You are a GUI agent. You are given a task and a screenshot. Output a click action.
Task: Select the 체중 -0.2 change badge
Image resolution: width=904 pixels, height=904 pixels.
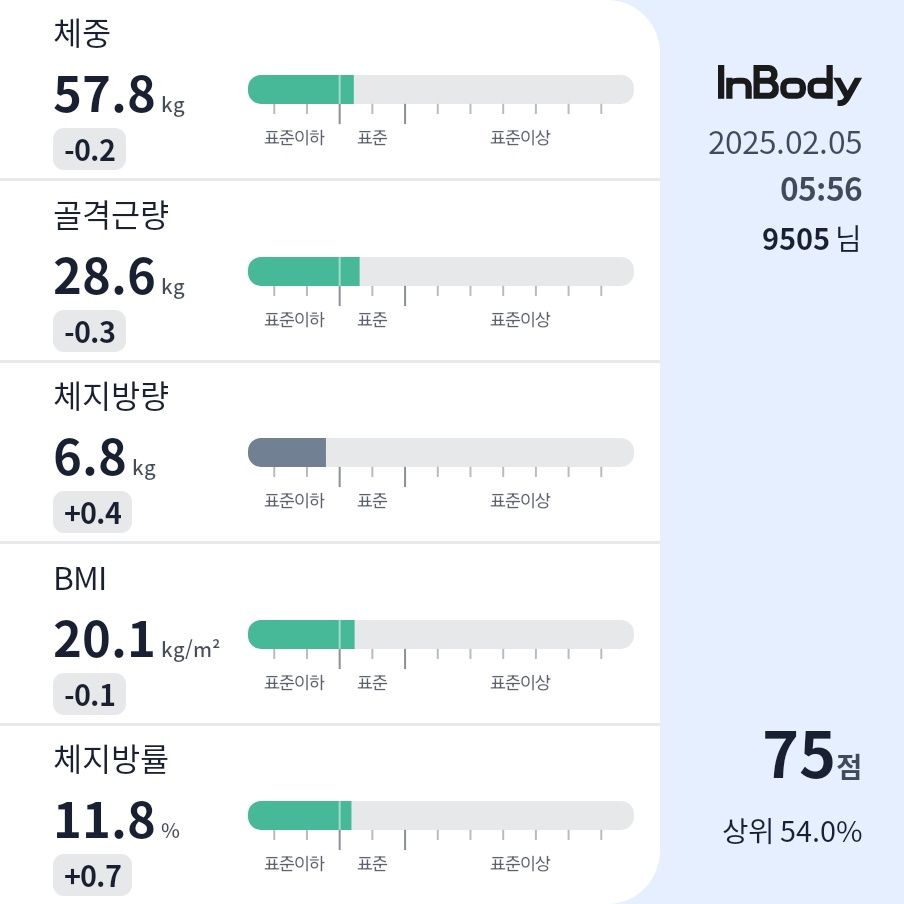point(89,149)
